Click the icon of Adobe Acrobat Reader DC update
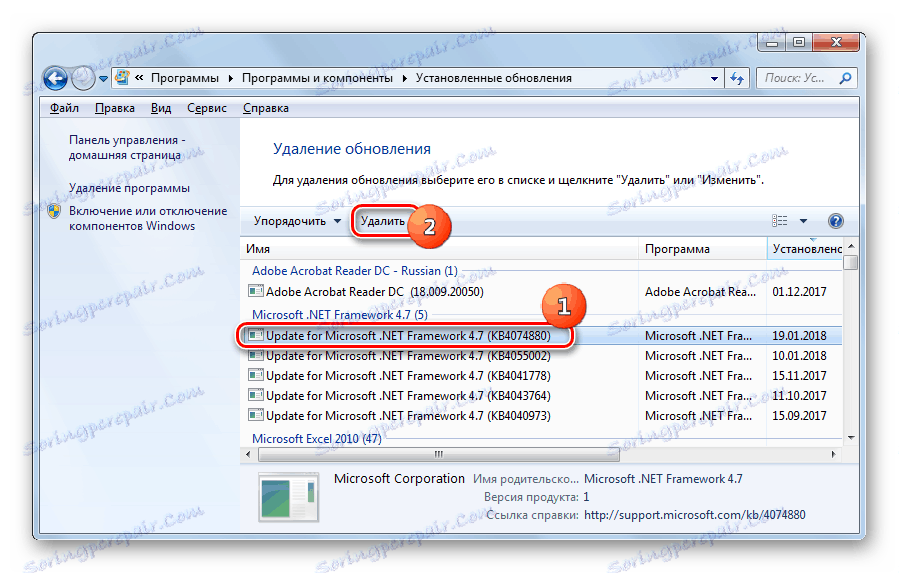Viewport: 899px width, 573px height. point(256,291)
